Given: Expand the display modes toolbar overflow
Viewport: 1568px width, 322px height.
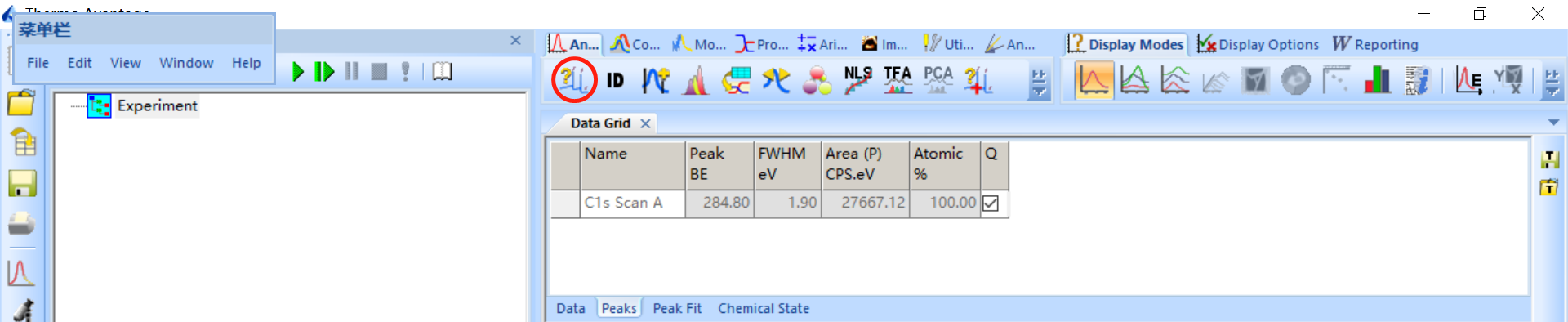Looking at the screenshot, I should tap(1552, 83).
